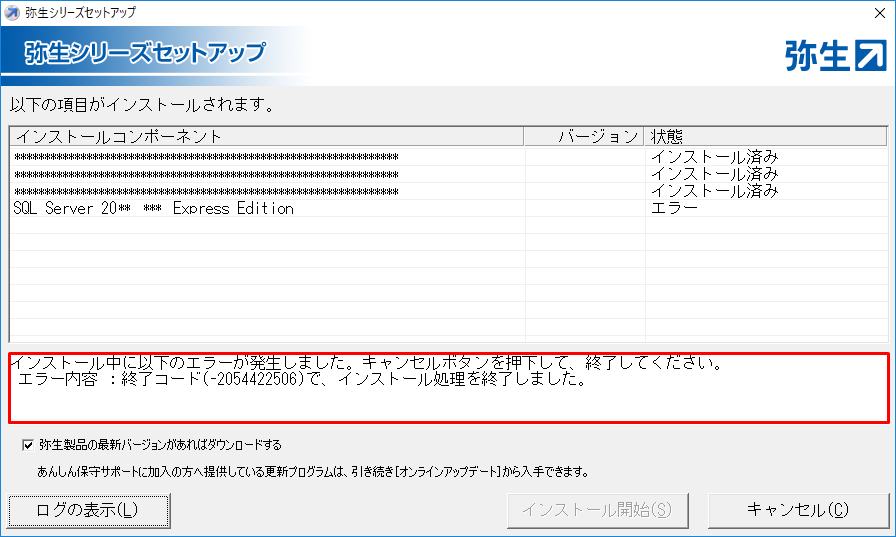Click the インストールコンポーネント column header
The width and height of the screenshot is (896, 537).
(x=267, y=137)
